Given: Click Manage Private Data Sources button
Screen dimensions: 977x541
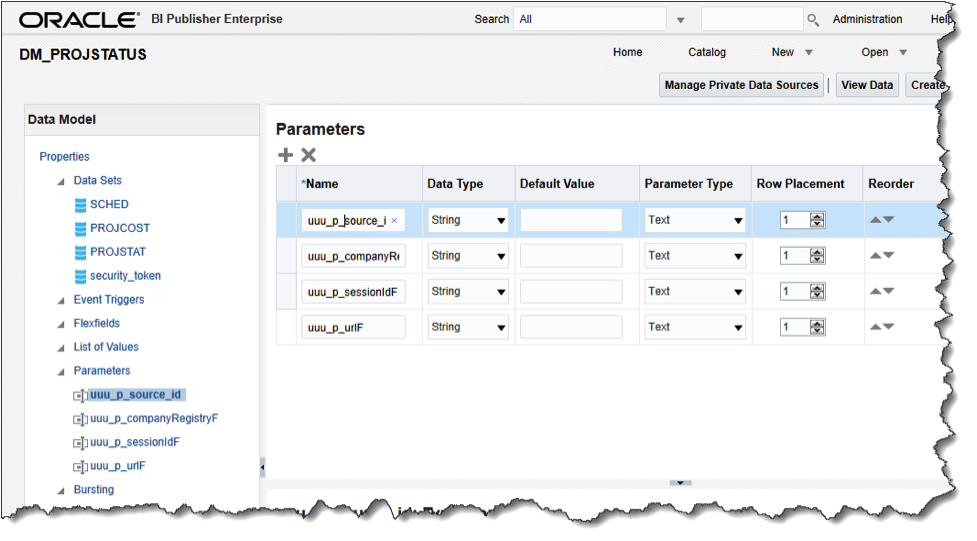Looking at the screenshot, I should point(741,85).
